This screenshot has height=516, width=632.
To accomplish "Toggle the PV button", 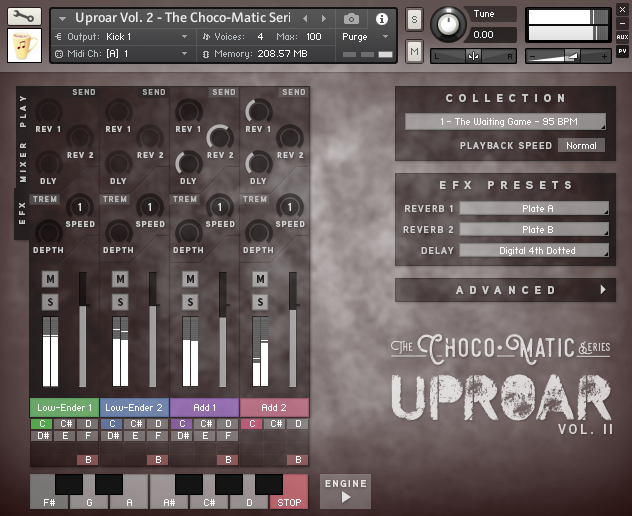I will (622, 51).
